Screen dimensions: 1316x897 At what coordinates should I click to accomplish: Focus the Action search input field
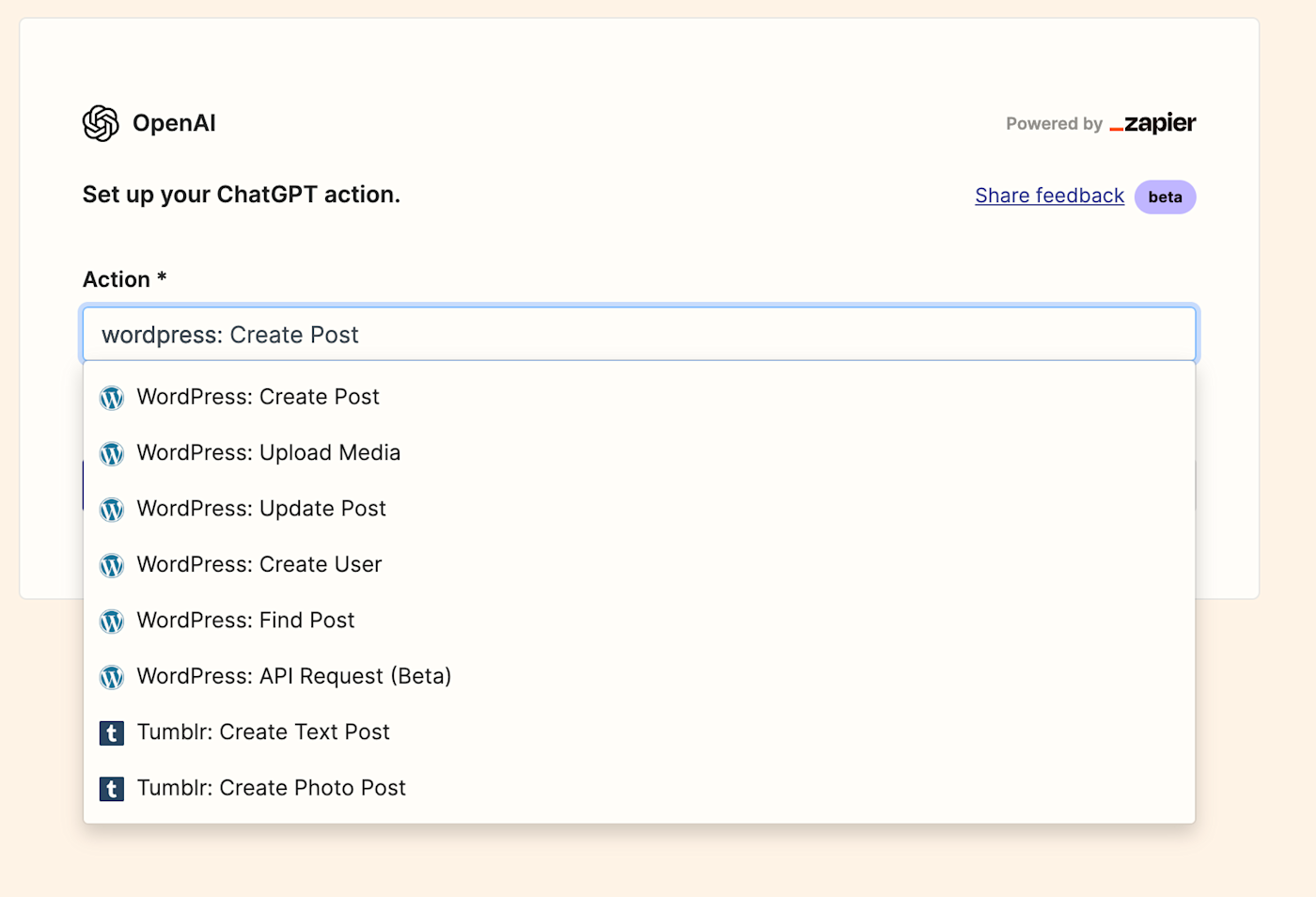tap(639, 335)
